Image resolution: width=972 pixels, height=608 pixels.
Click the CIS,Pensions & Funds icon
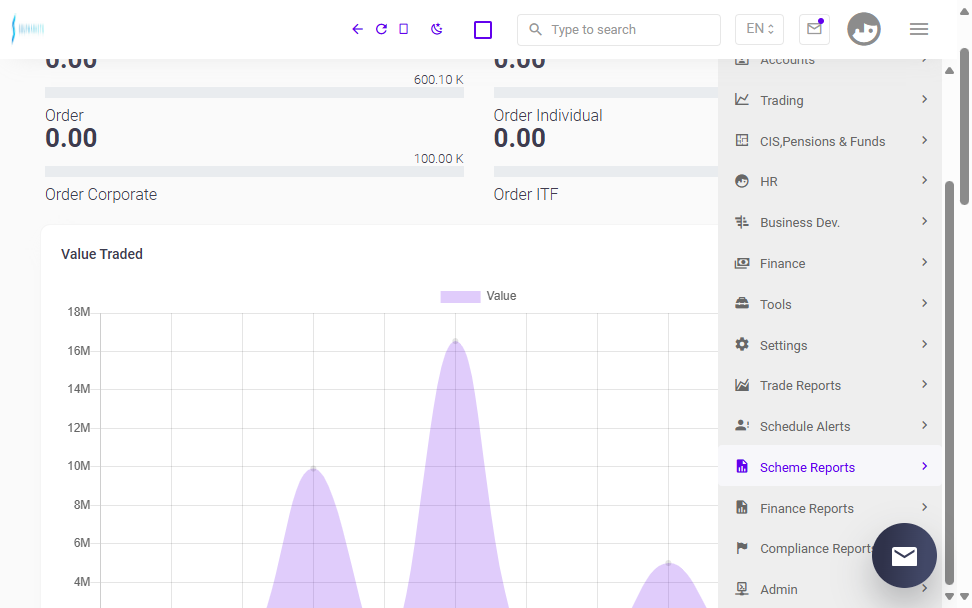click(742, 140)
